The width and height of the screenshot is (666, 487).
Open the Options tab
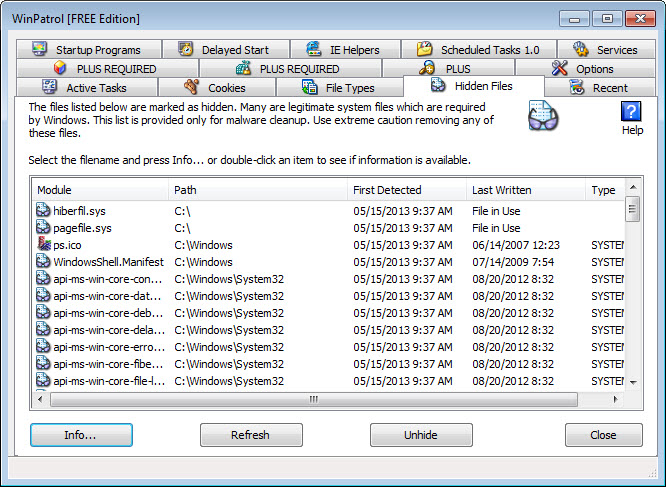tap(585, 68)
